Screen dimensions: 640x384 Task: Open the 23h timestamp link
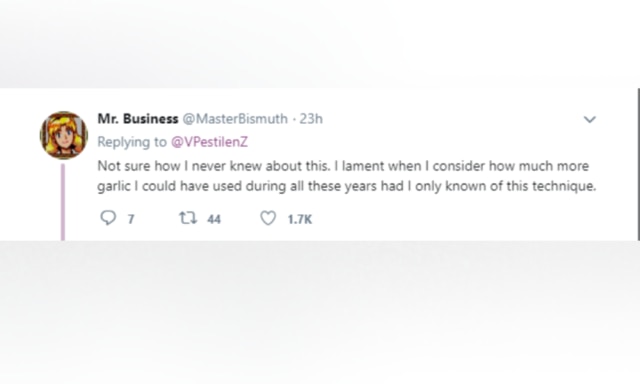[311, 119]
